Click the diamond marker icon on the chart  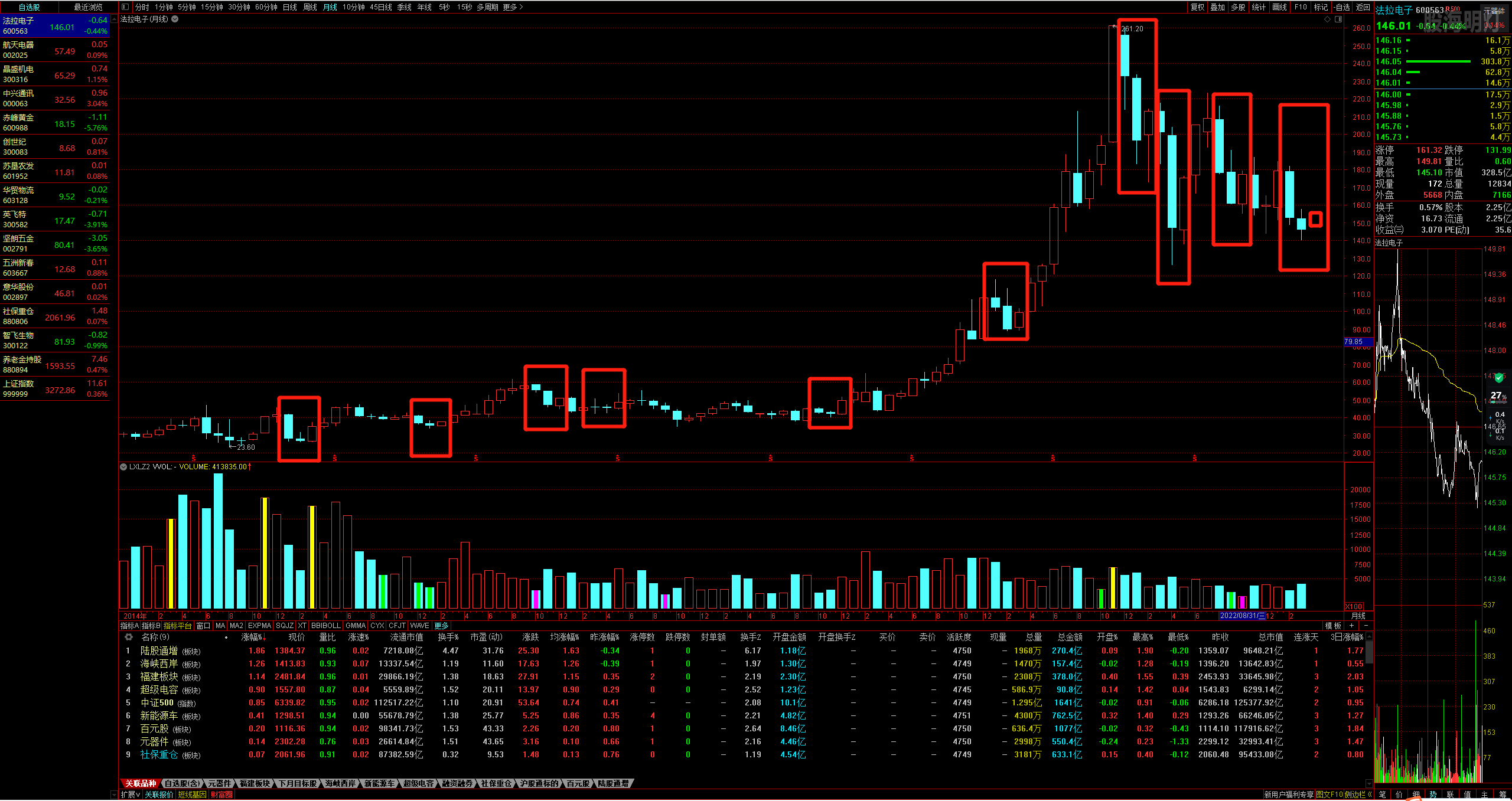(1328, 19)
